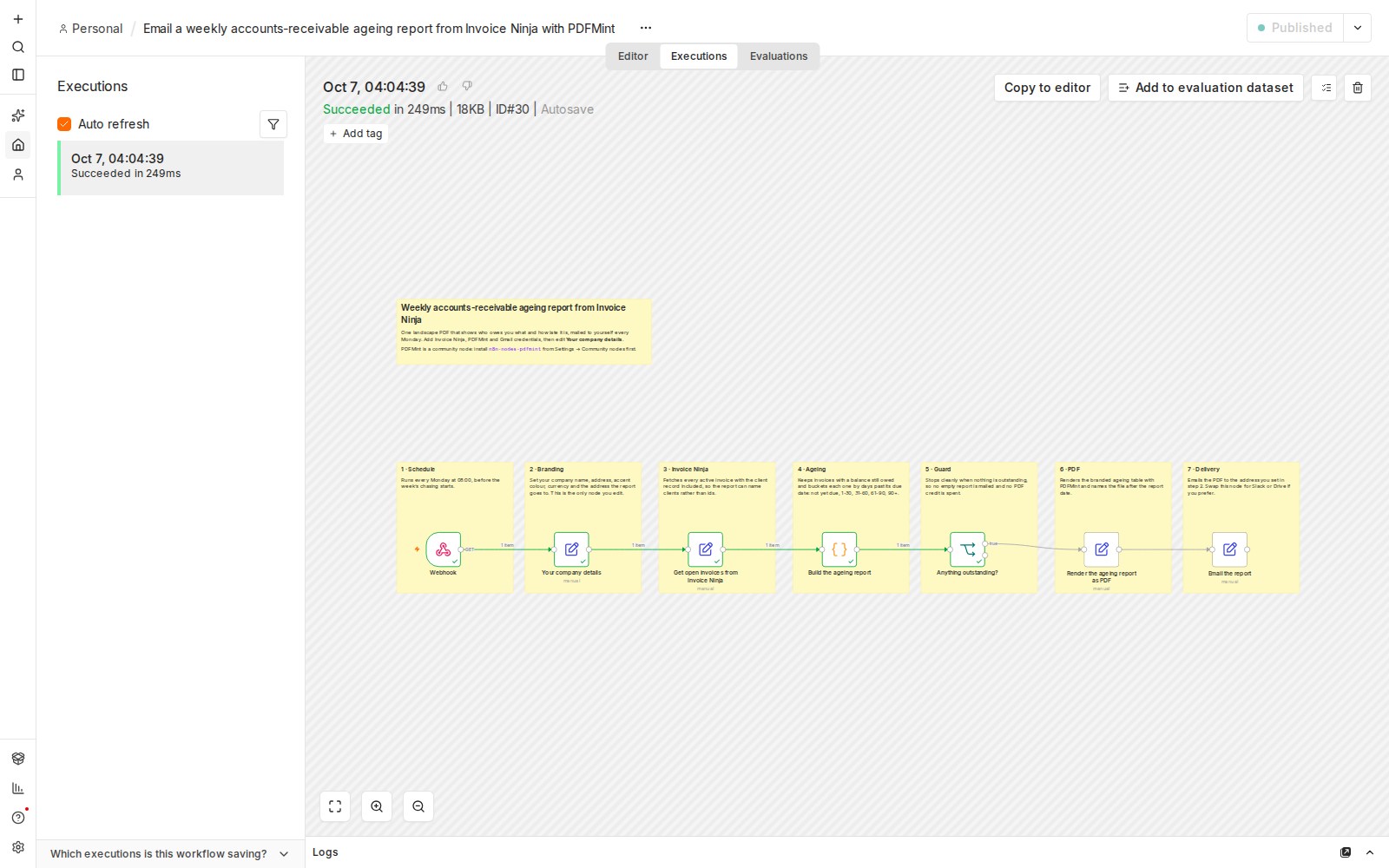Click the Add tag button
This screenshot has width=1389, height=868.
[356, 134]
